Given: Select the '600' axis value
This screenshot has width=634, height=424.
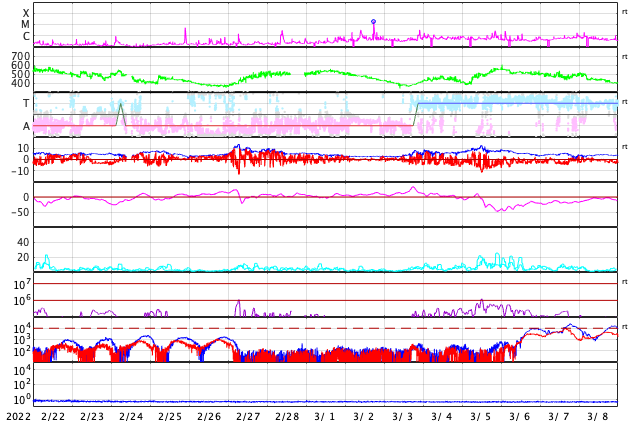Looking at the screenshot, I should click(x=21, y=65).
